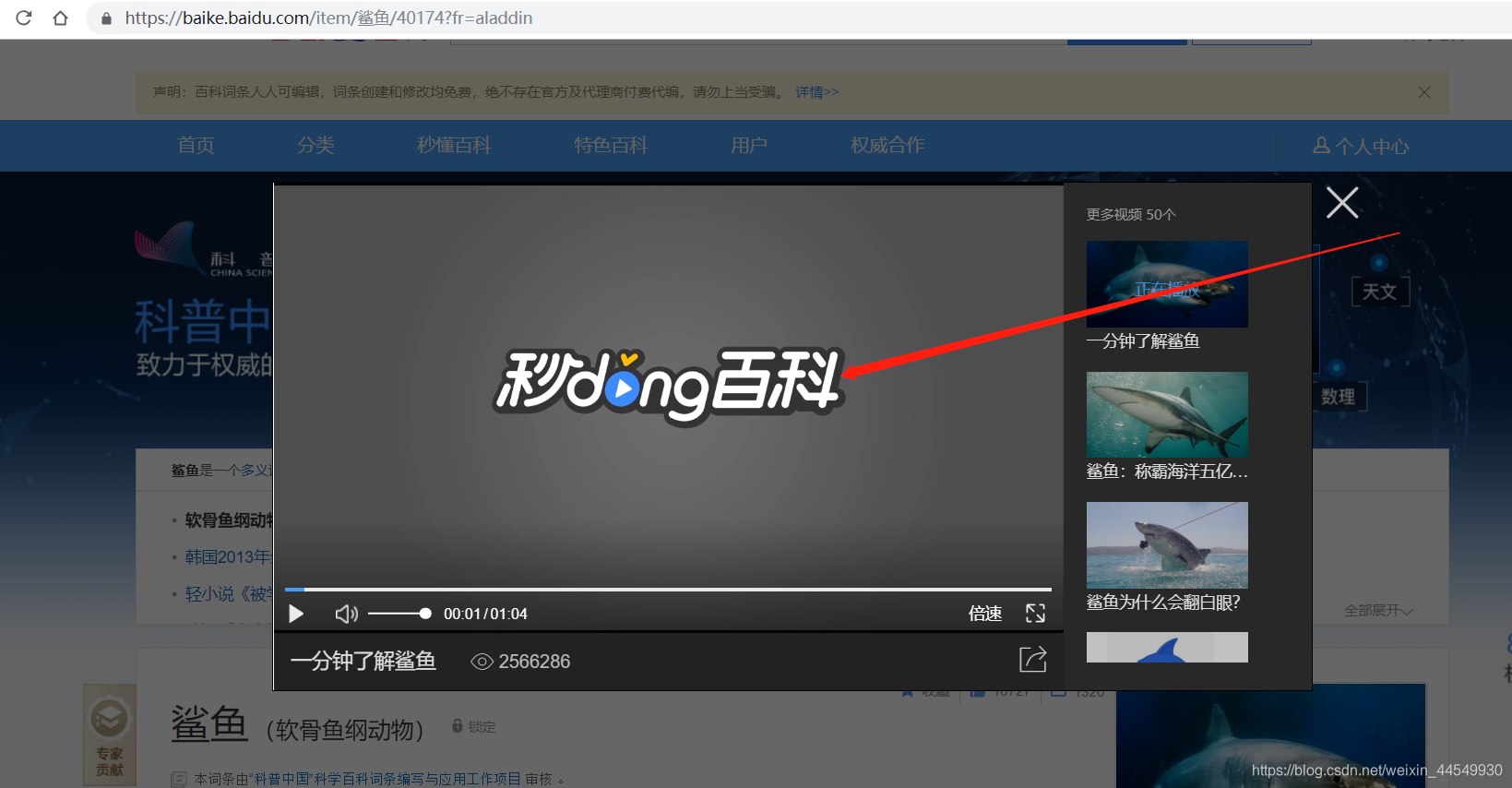Open the 分类 nav menu

point(315,145)
